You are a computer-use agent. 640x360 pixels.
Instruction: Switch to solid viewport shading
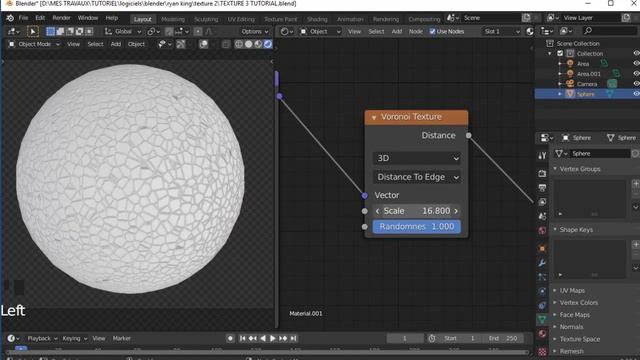tap(248, 44)
